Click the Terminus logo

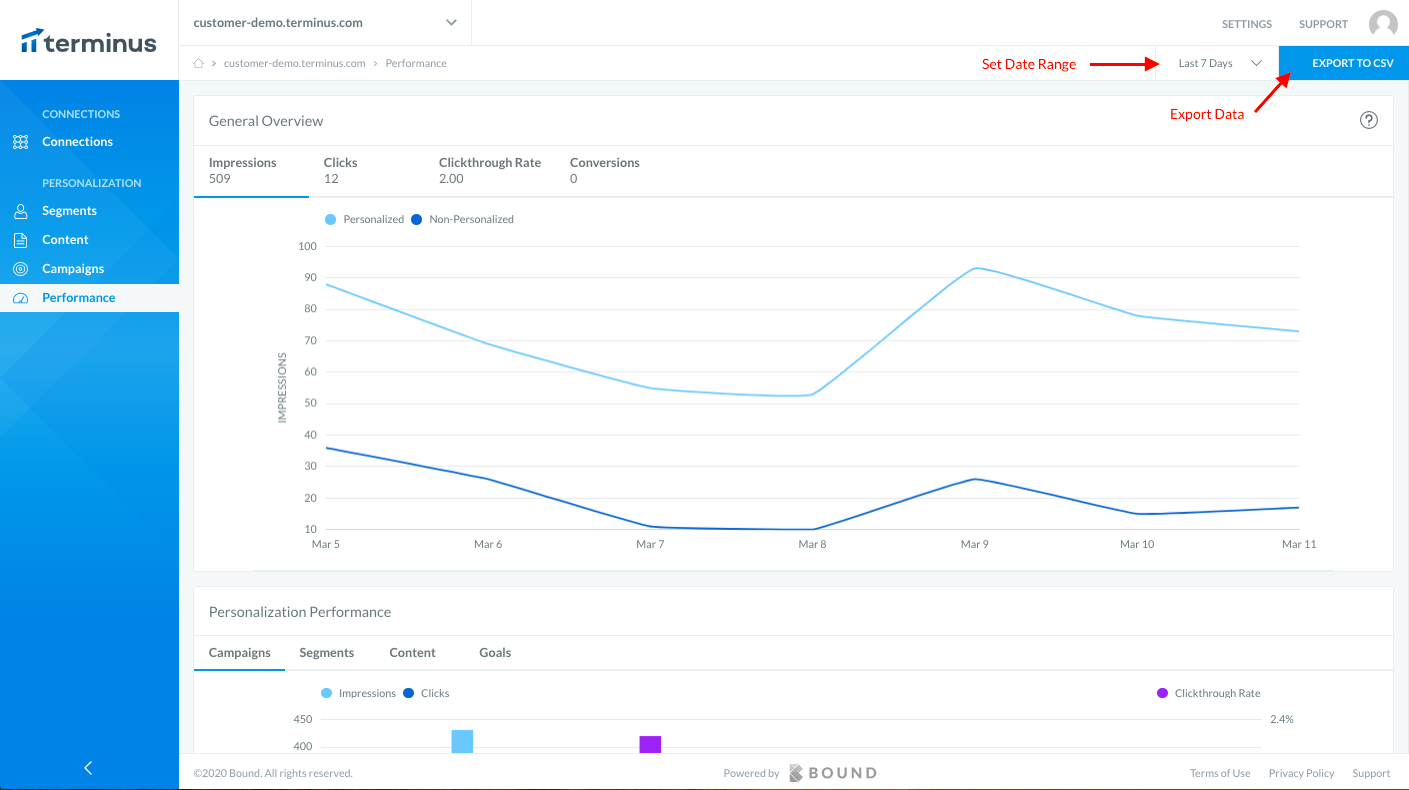[89, 41]
